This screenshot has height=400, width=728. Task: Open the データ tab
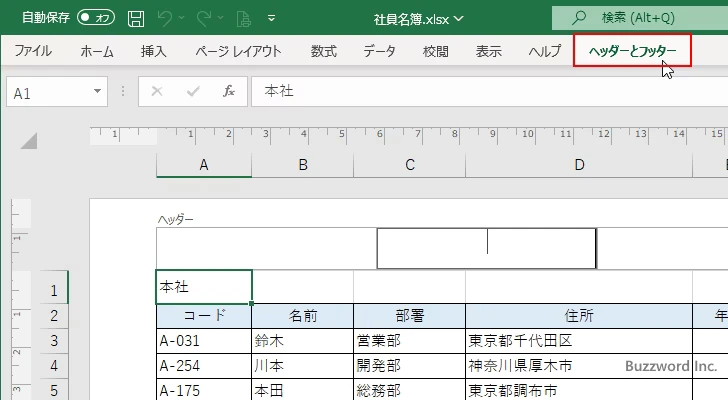[379, 51]
